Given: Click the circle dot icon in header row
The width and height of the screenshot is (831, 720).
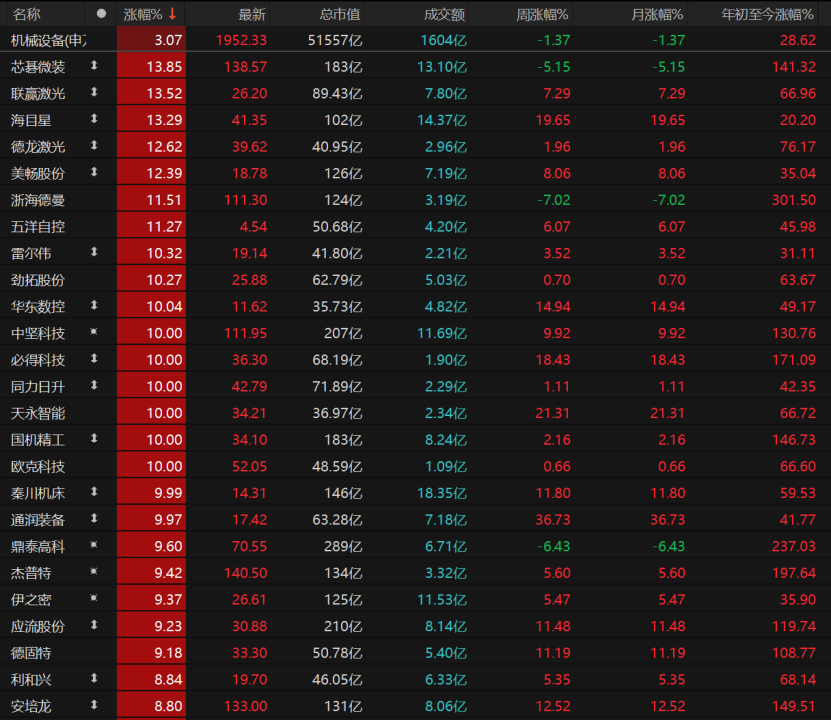Looking at the screenshot, I should [x=100, y=14].
